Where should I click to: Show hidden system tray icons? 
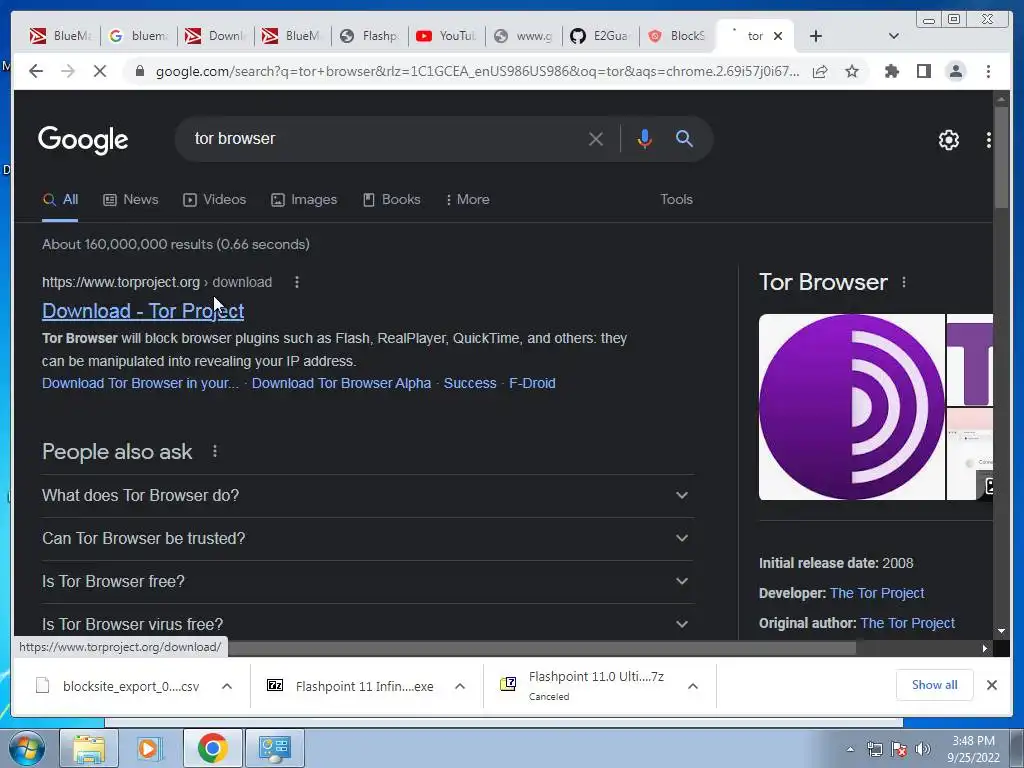[850, 749]
